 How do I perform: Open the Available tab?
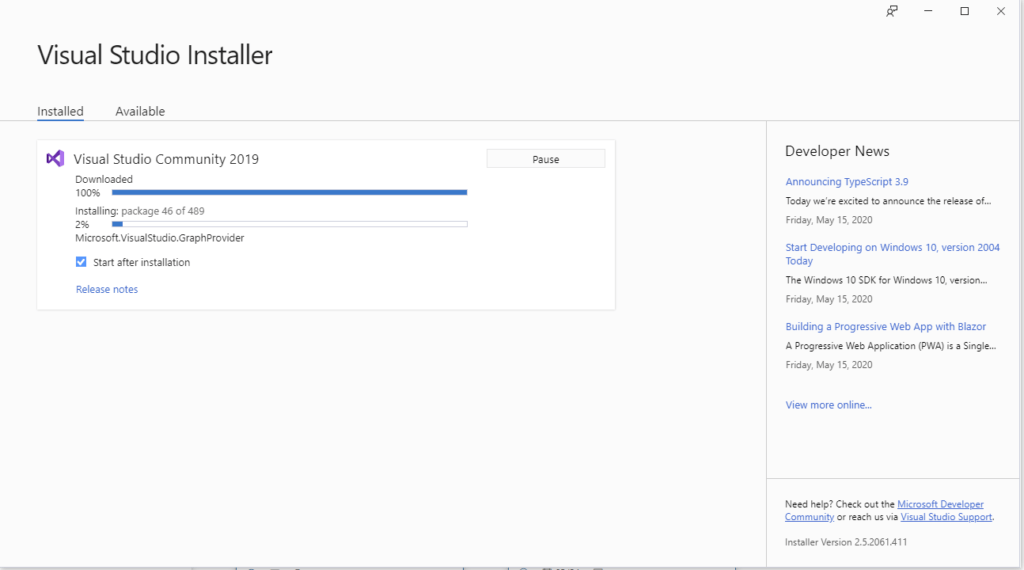(x=140, y=111)
